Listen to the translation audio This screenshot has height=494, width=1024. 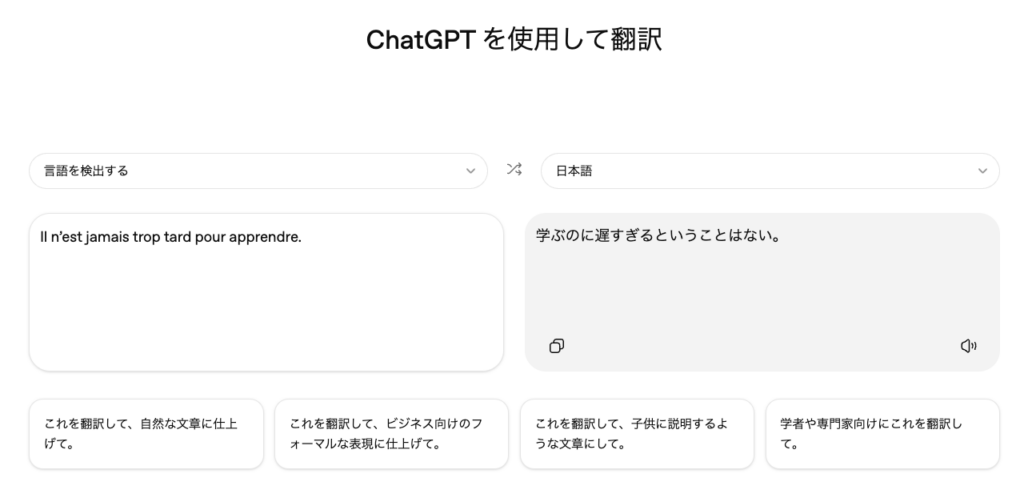coord(967,346)
